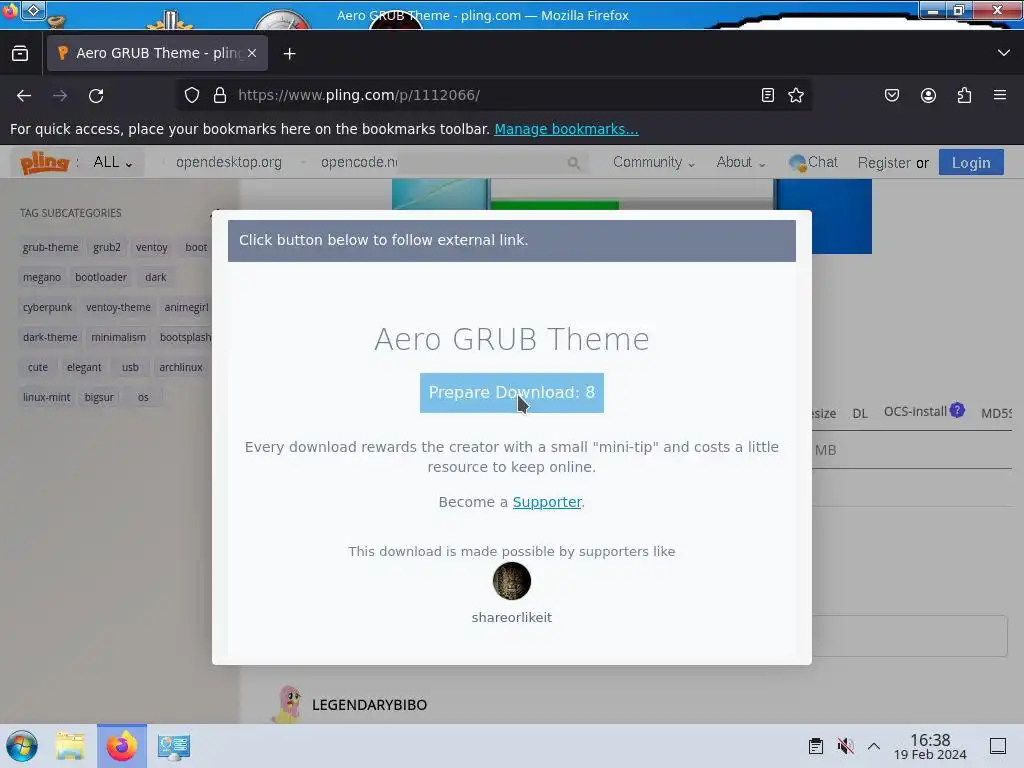
Task: Select the ventoy-theme tag
Action: (118, 308)
